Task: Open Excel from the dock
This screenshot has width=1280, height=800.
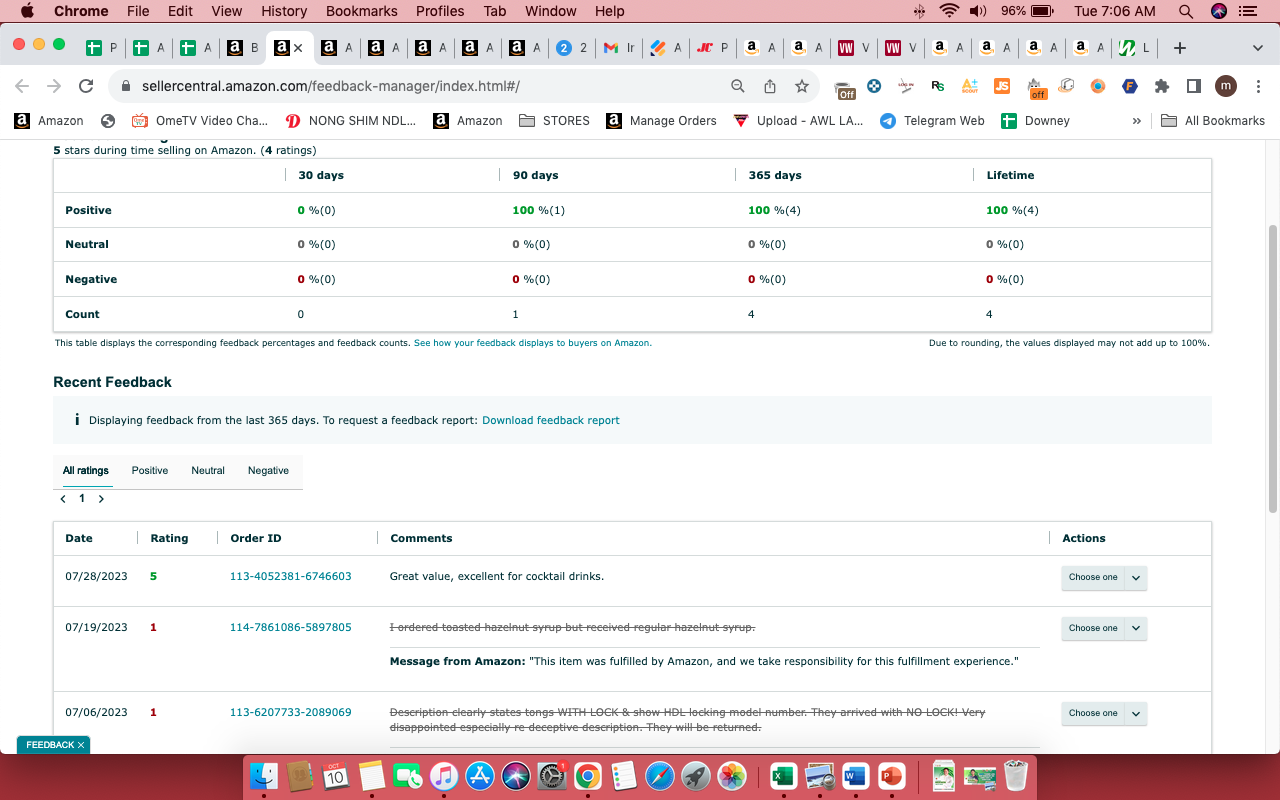Action: 783,775
